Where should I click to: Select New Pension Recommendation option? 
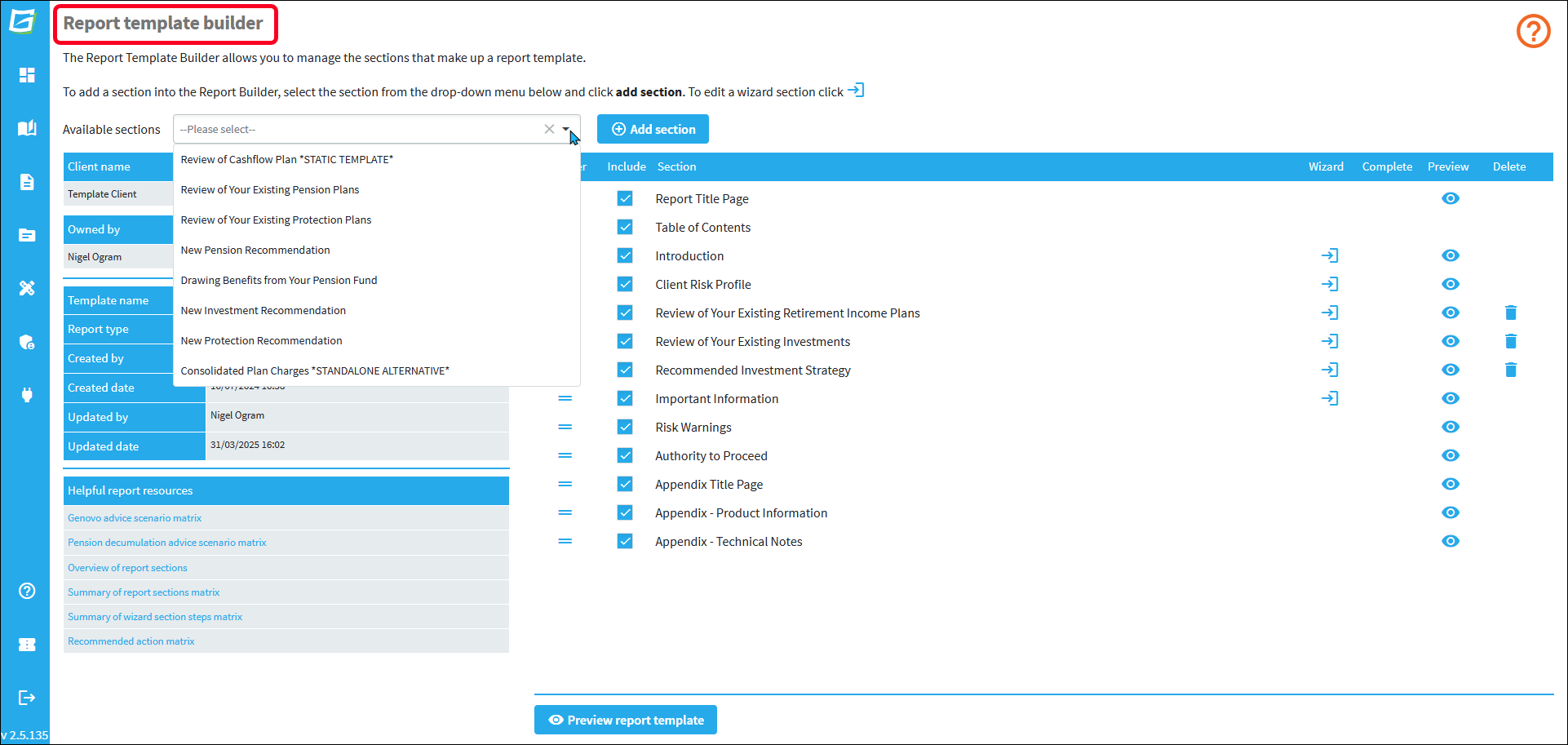(x=376, y=250)
